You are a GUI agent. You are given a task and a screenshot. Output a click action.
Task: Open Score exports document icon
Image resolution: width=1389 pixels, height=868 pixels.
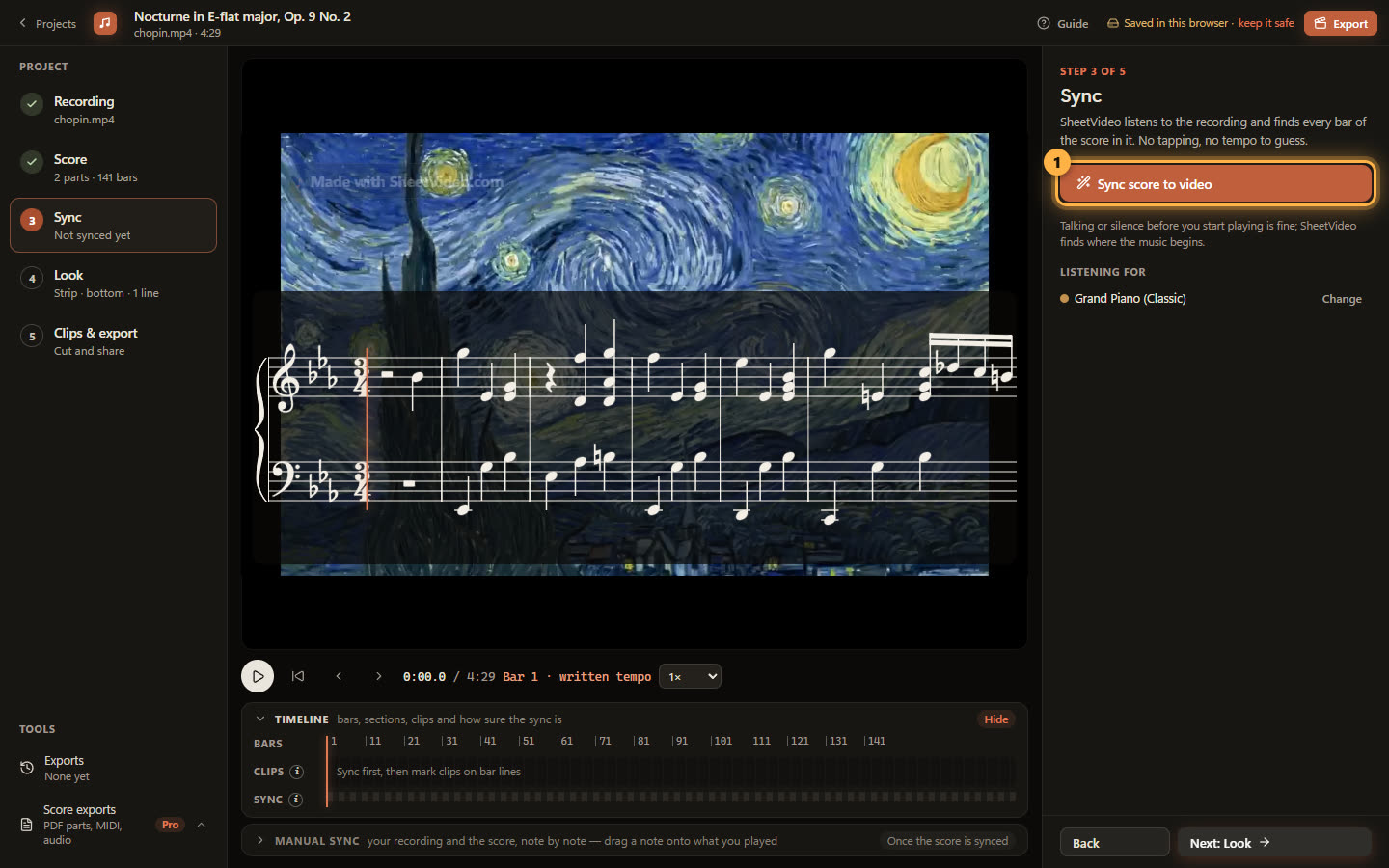[27, 825]
